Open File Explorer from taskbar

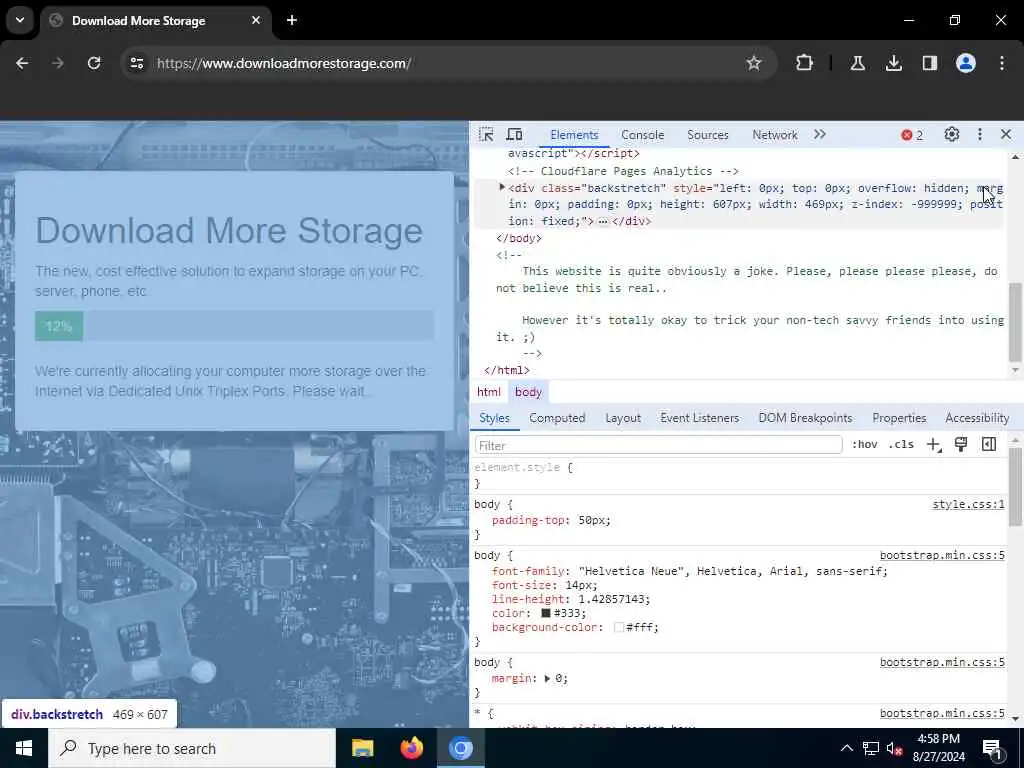[362, 748]
